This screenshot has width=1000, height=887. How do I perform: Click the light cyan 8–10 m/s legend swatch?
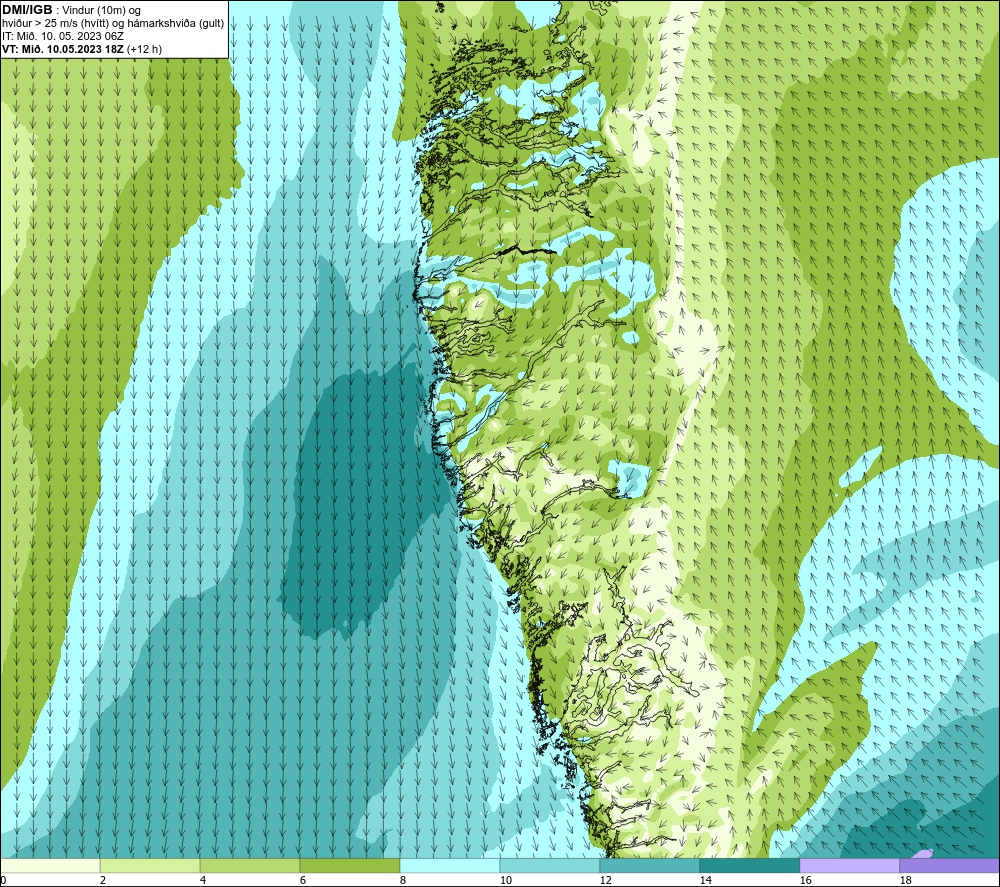pos(450,866)
